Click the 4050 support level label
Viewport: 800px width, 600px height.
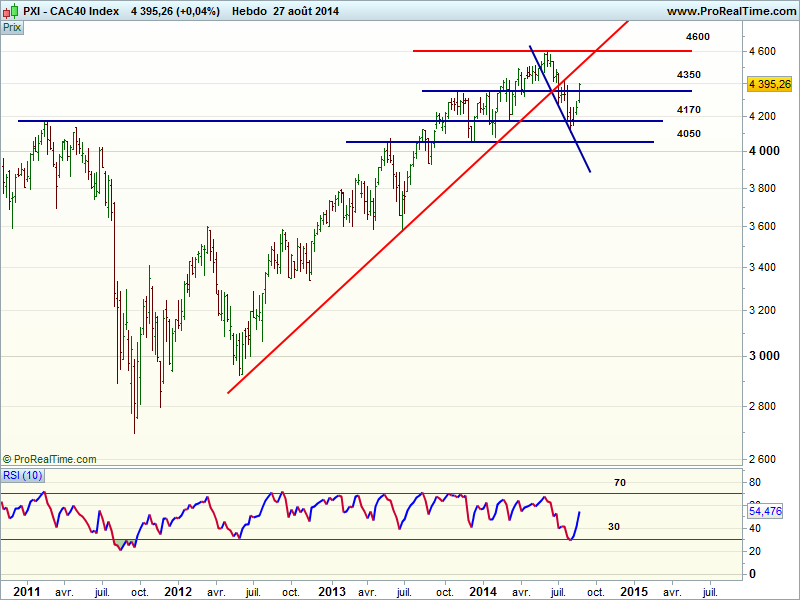(688, 134)
